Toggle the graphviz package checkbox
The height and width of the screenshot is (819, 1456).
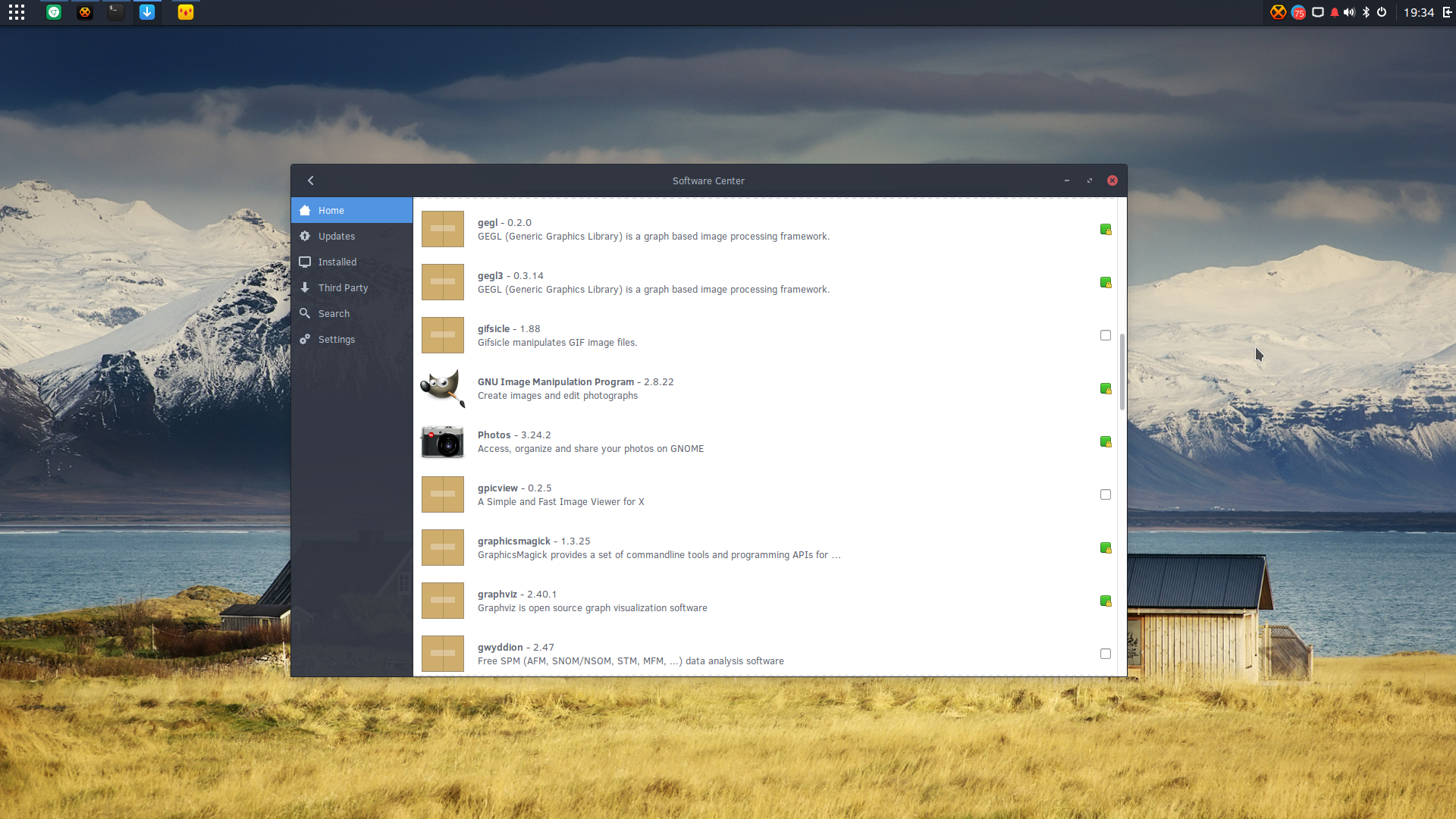tap(1106, 601)
